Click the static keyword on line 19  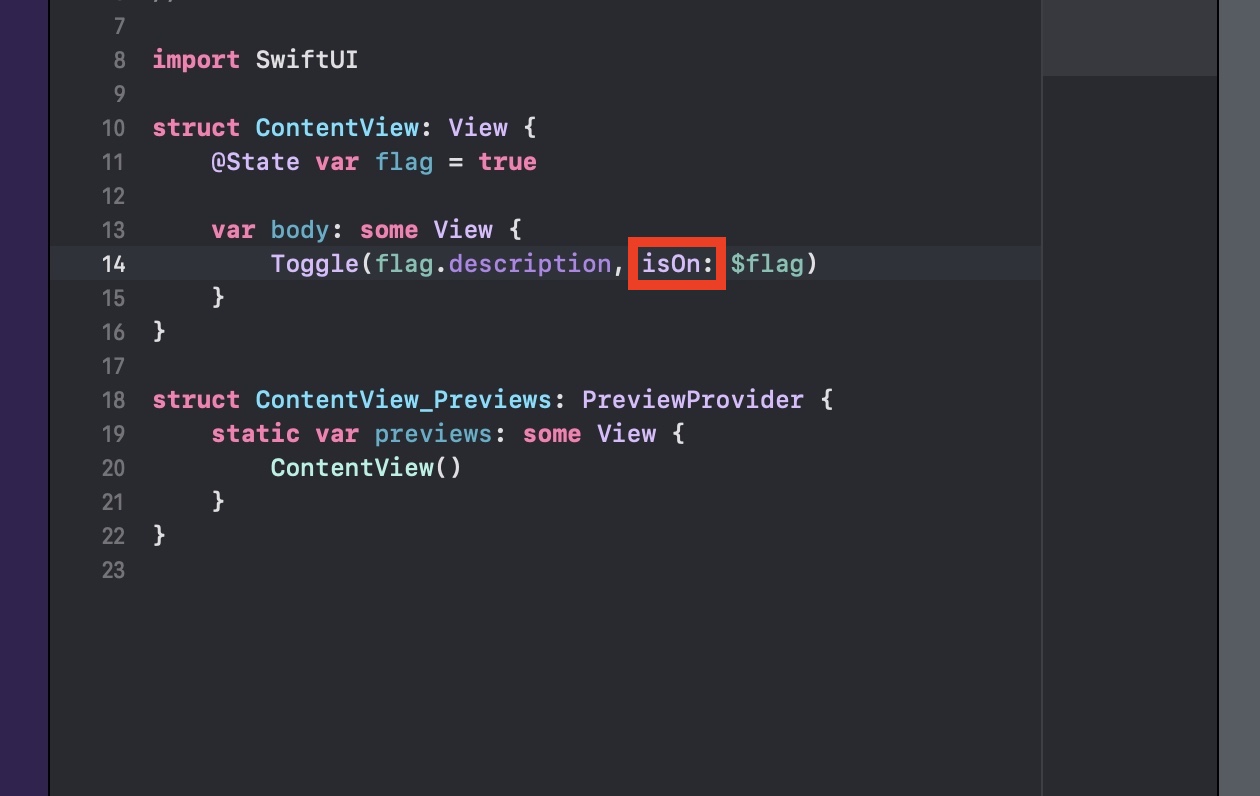pyautogui.click(x=255, y=434)
